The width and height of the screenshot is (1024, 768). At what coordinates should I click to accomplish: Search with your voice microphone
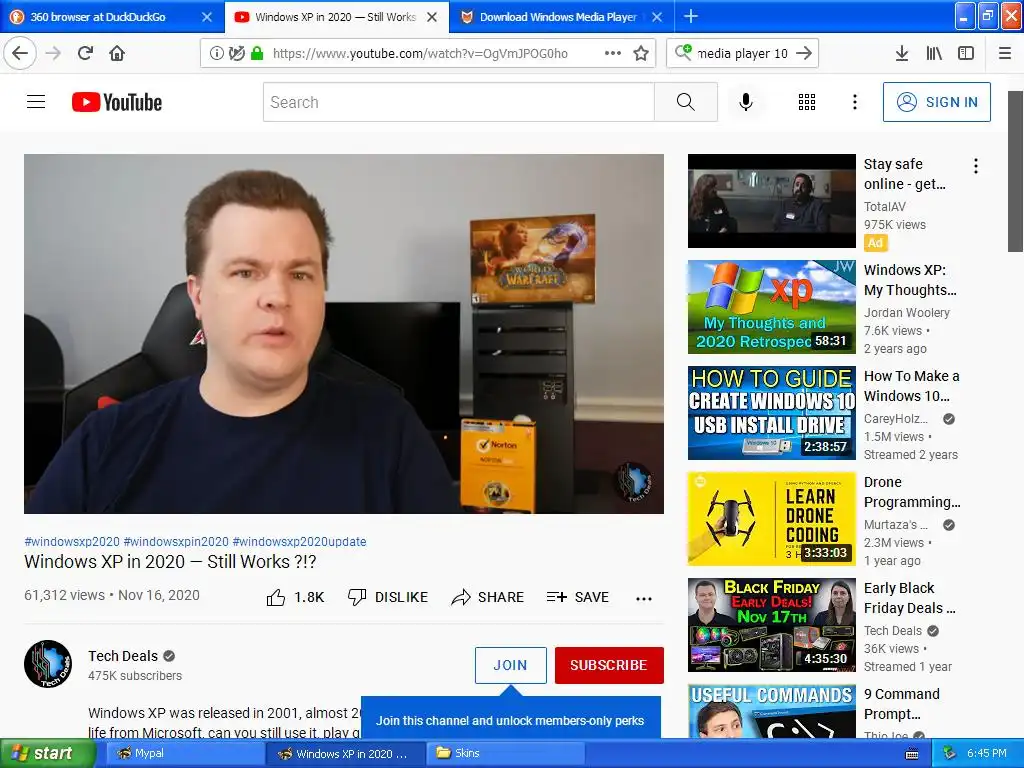tap(746, 102)
